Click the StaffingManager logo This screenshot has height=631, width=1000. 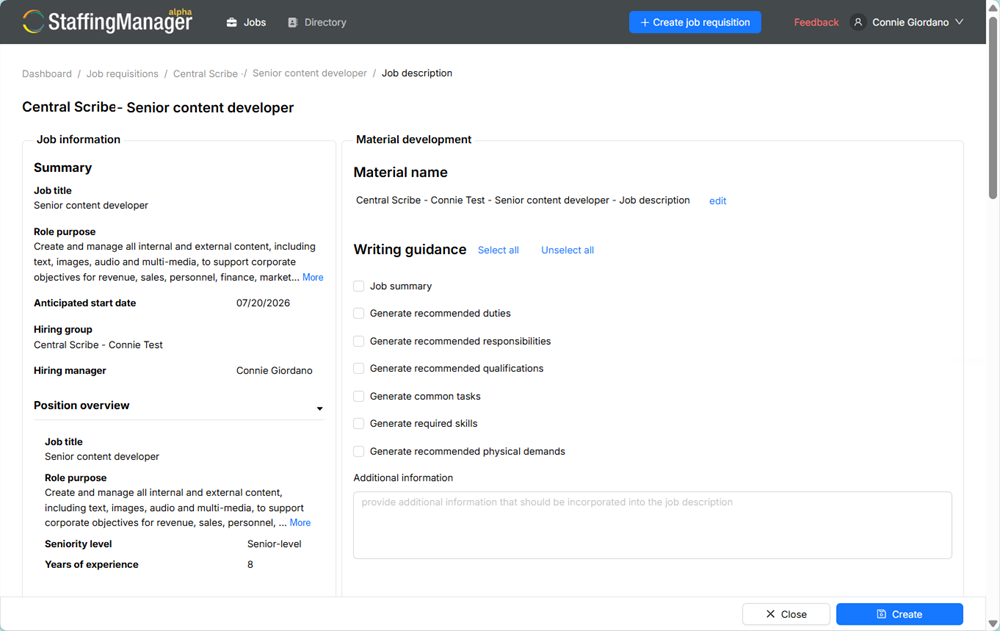click(x=107, y=21)
